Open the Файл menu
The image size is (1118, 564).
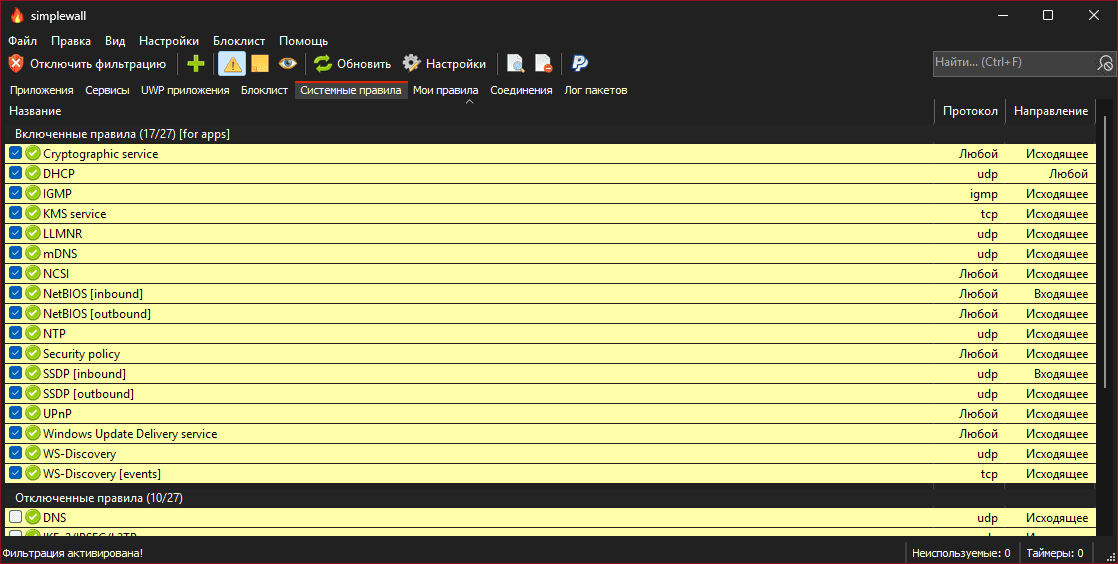tap(23, 41)
